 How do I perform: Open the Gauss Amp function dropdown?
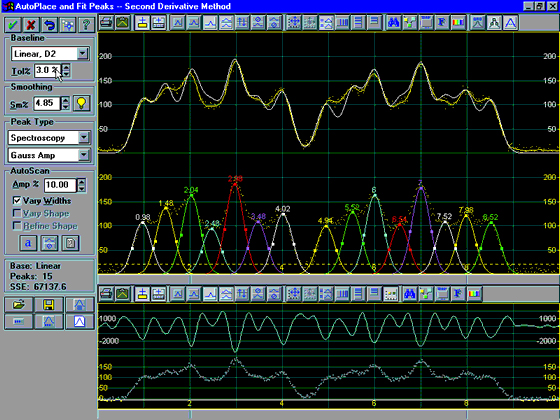pos(84,155)
